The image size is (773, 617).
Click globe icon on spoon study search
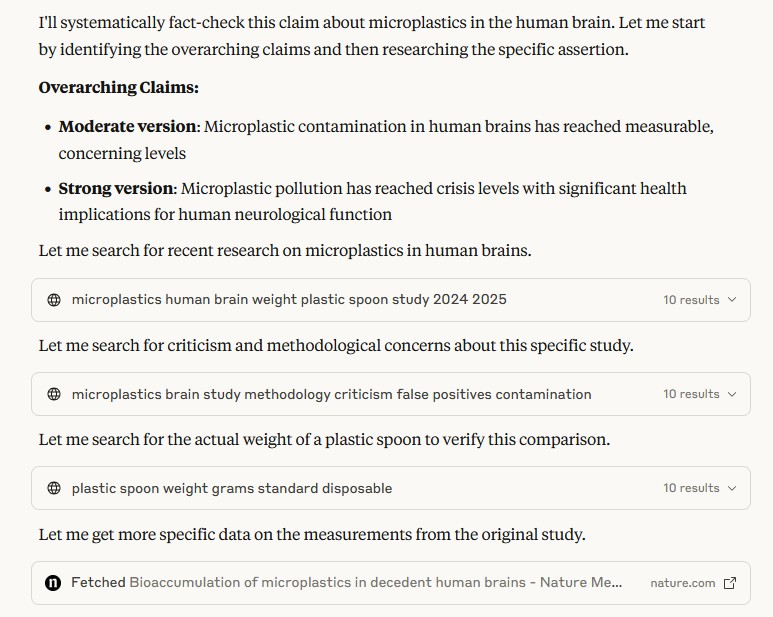[x=54, y=300]
